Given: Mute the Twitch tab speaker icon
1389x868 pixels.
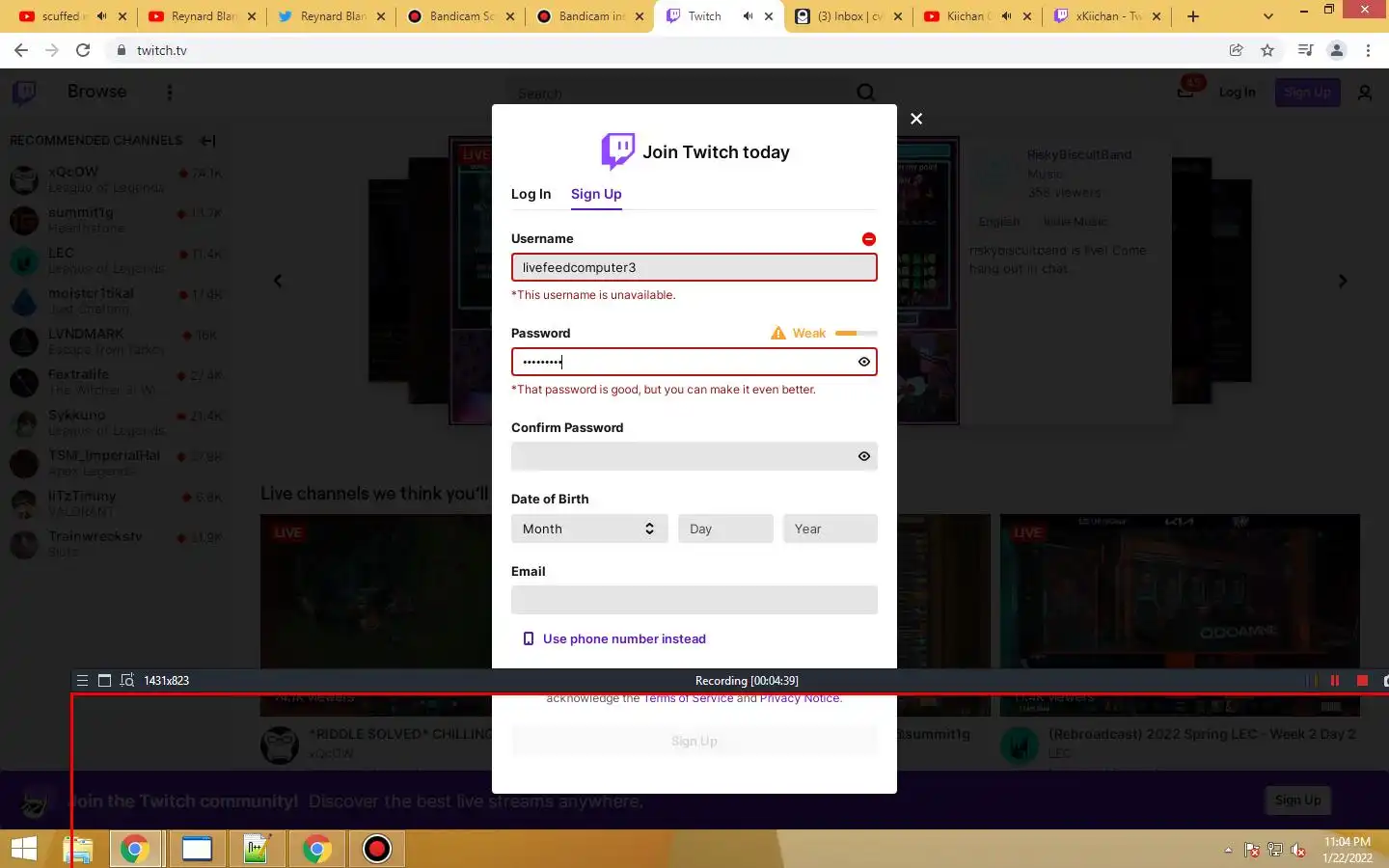Looking at the screenshot, I should pos(748,16).
